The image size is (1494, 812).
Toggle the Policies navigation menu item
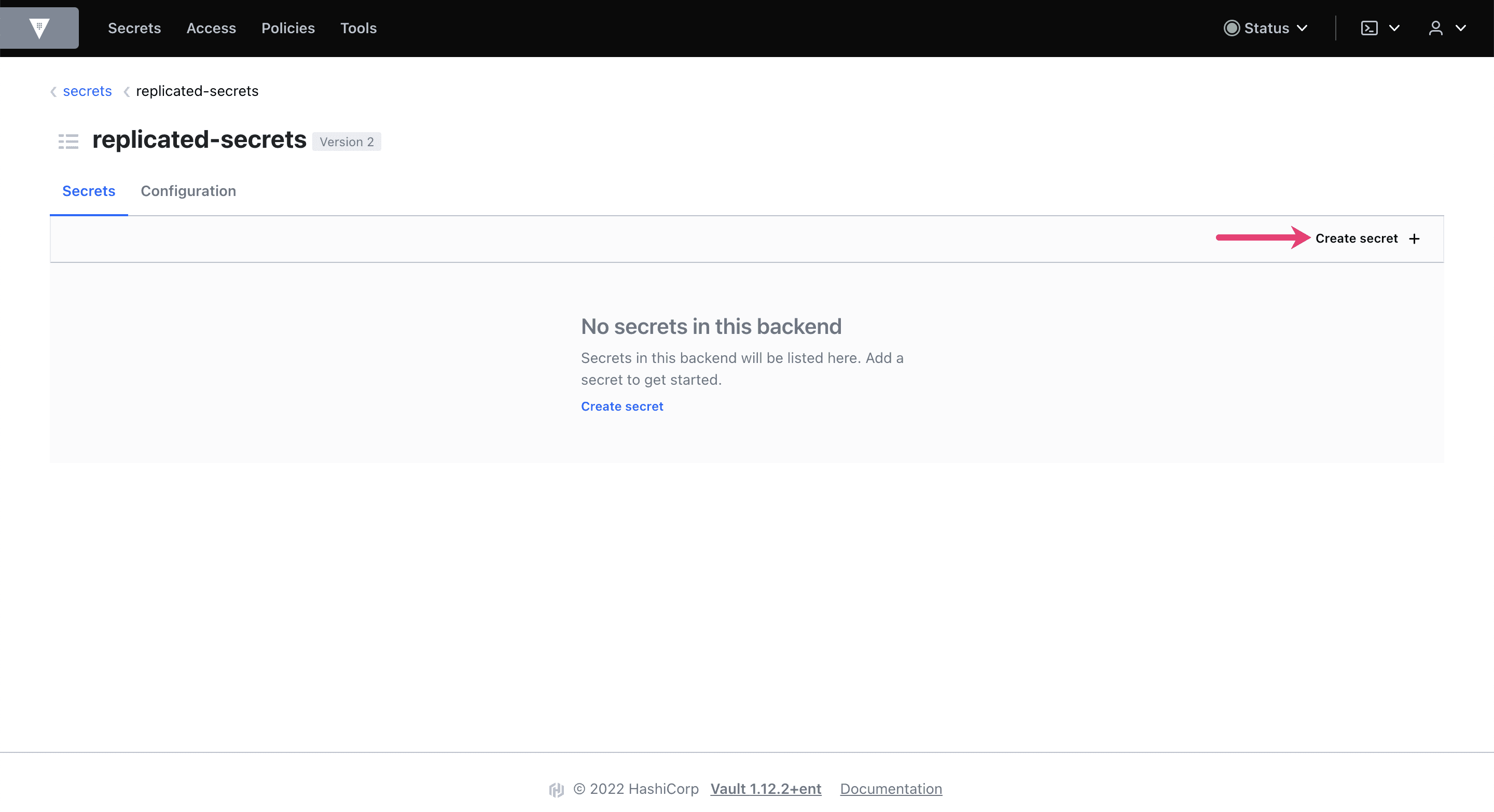pos(287,28)
